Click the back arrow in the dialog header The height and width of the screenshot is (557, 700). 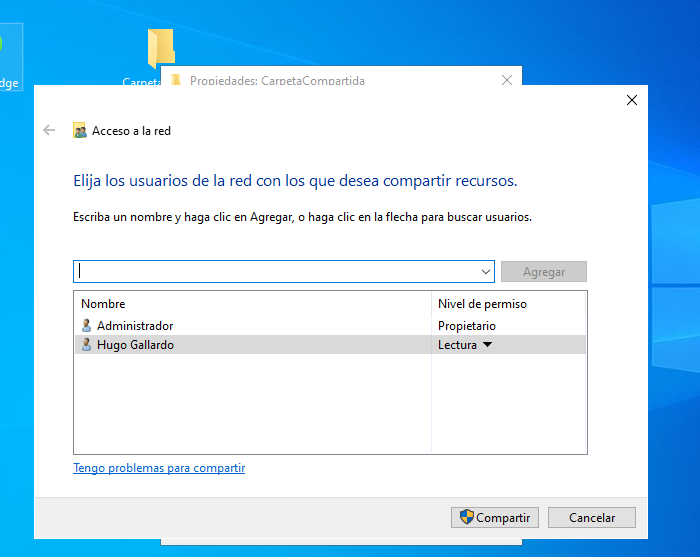[x=49, y=130]
